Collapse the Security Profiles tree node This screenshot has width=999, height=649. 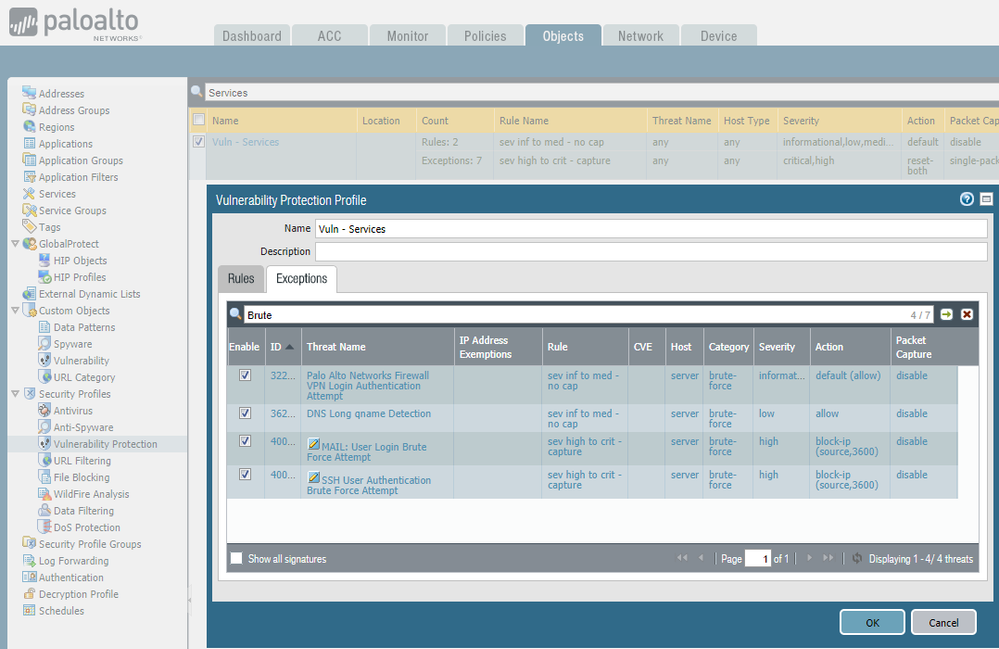tap(15, 394)
